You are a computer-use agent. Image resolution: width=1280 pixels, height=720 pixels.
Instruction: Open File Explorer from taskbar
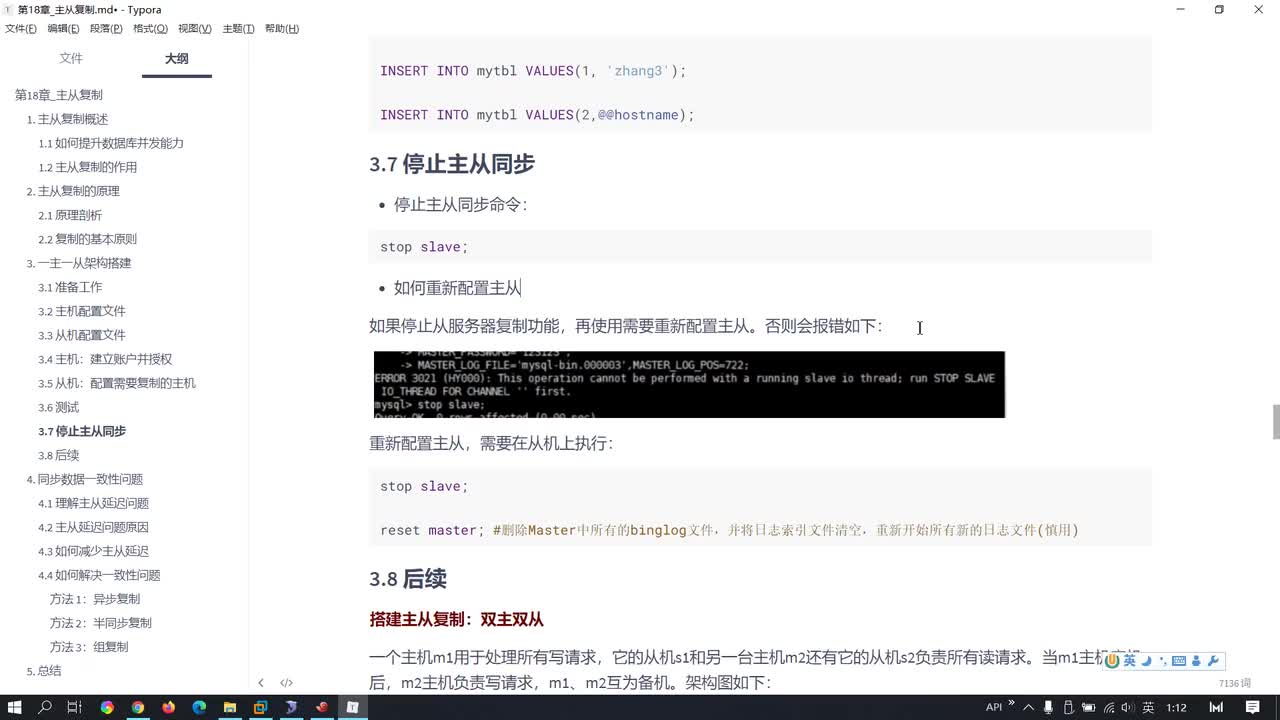pos(230,707)
